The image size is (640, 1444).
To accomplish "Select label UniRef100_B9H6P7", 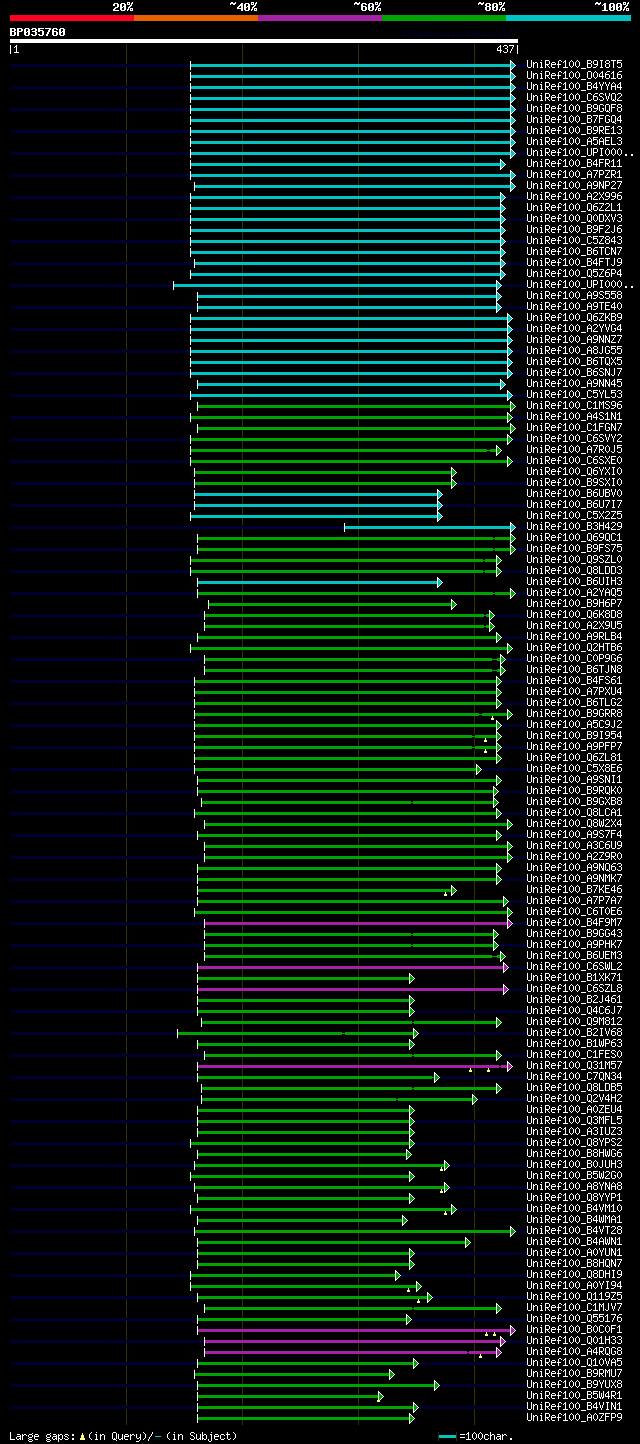I will coord(574,603).
